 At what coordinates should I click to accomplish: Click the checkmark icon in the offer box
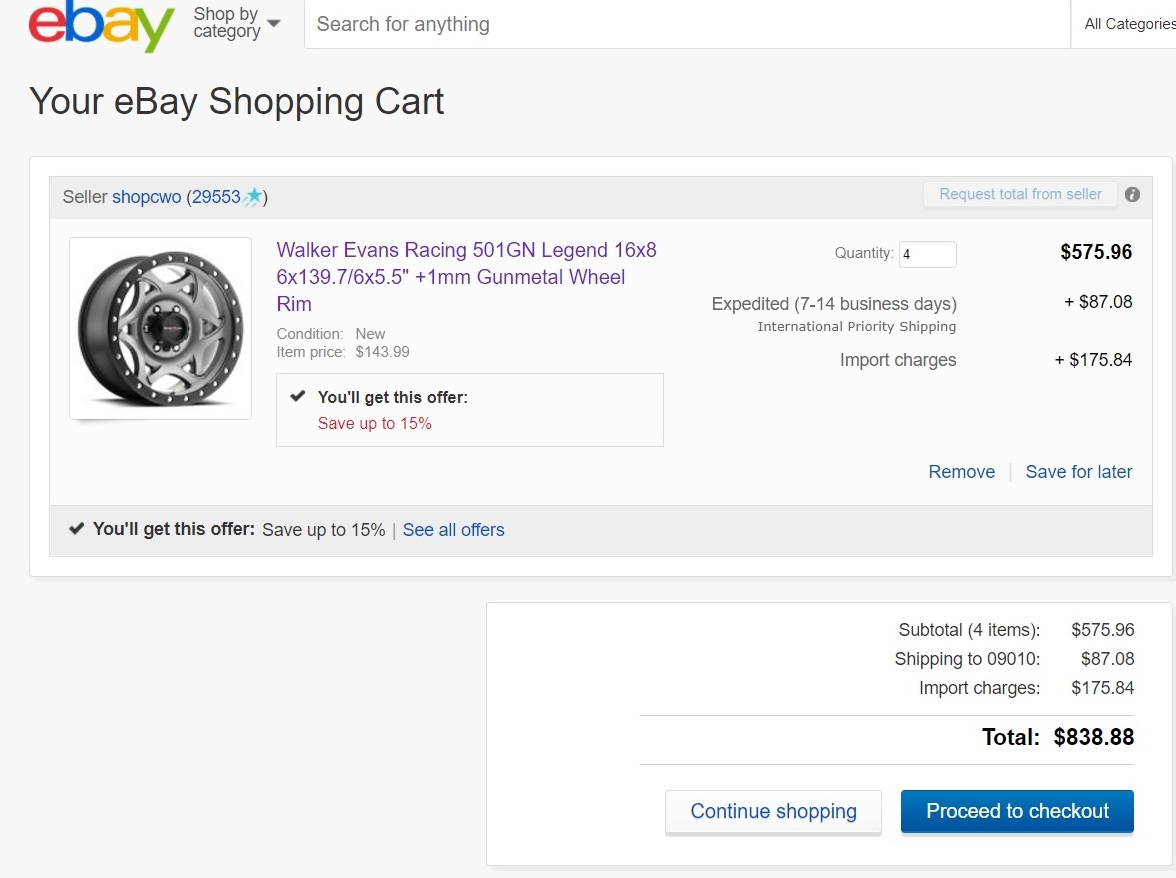(298, 396)
